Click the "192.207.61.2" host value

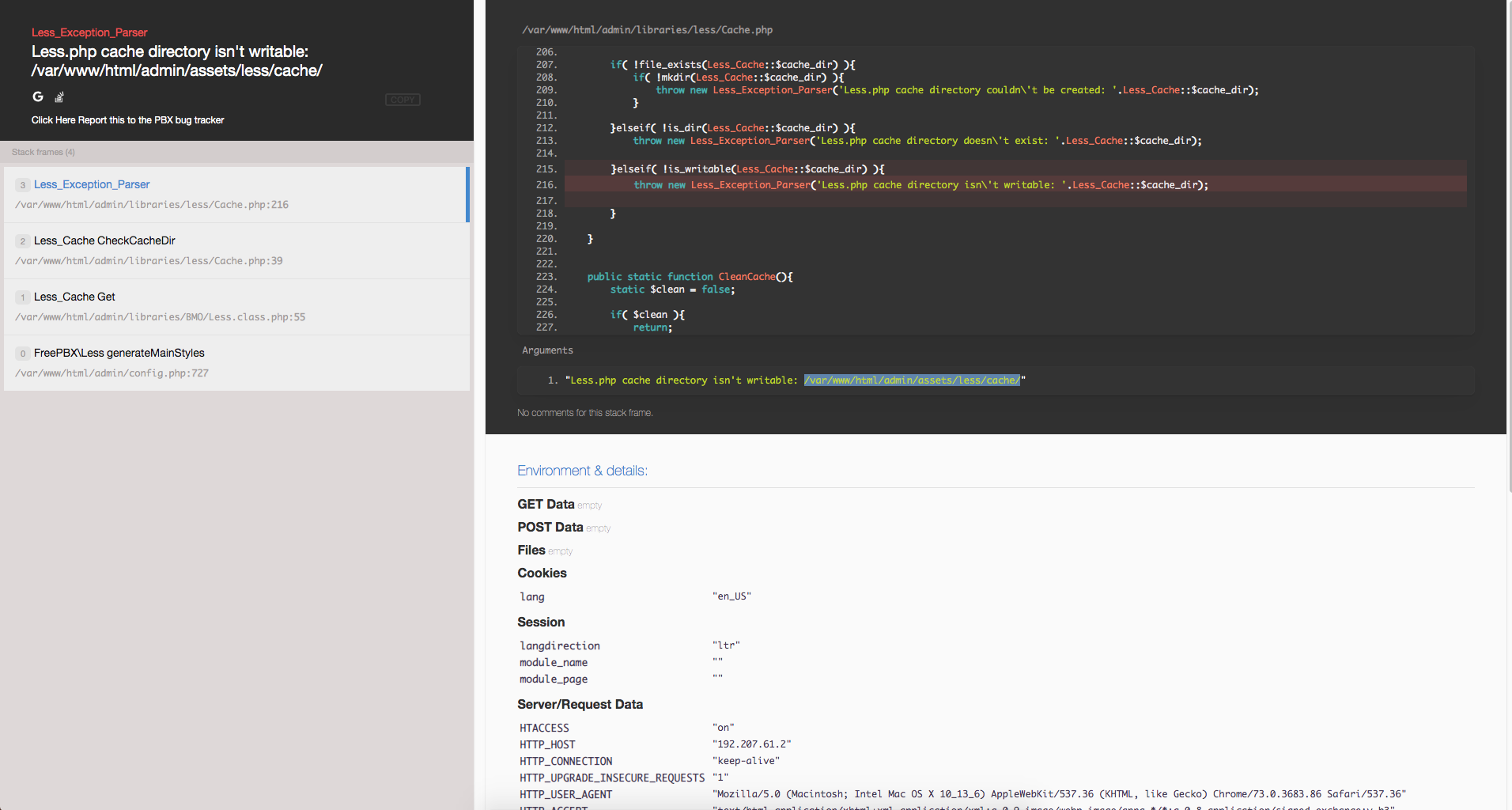click(751, 744)
